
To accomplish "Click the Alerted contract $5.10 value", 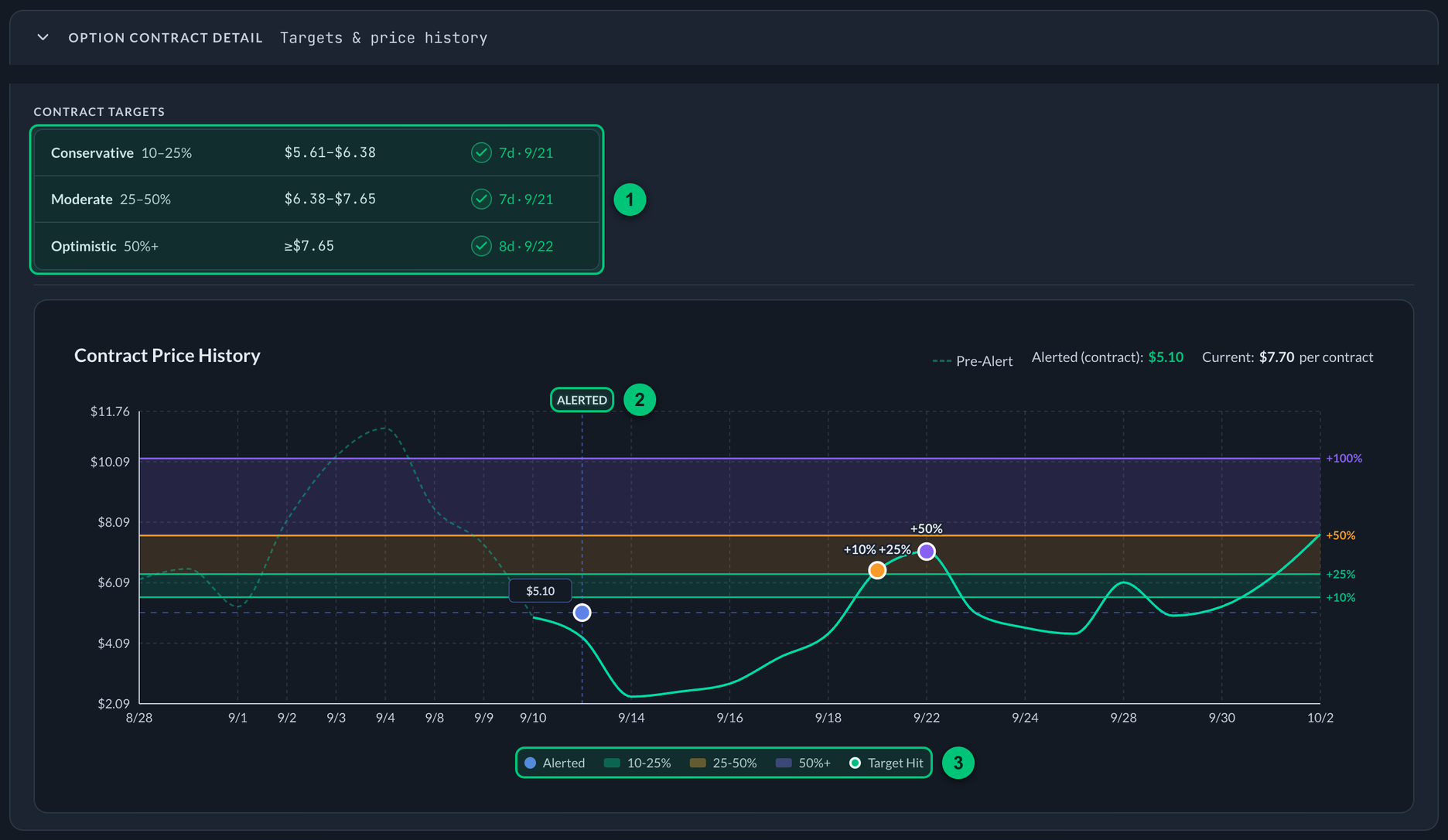I will [x=1166, y=357].
